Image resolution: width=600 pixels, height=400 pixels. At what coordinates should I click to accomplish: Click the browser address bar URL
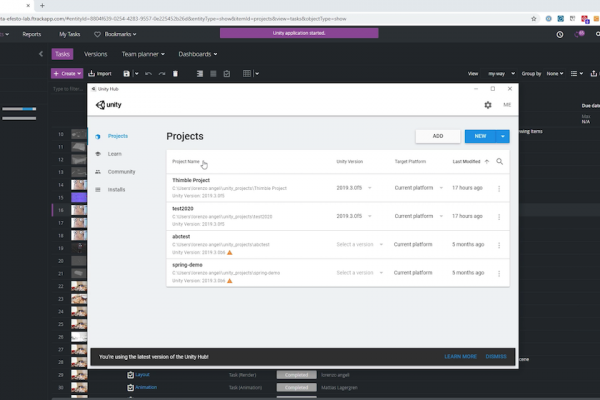[173, 19]
